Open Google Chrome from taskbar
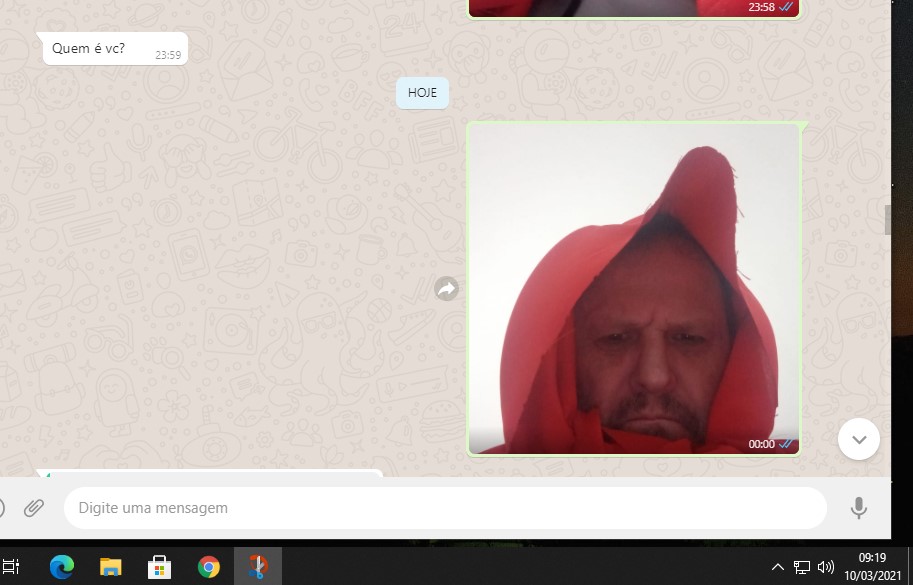913x585 pixels. point(208,566)
